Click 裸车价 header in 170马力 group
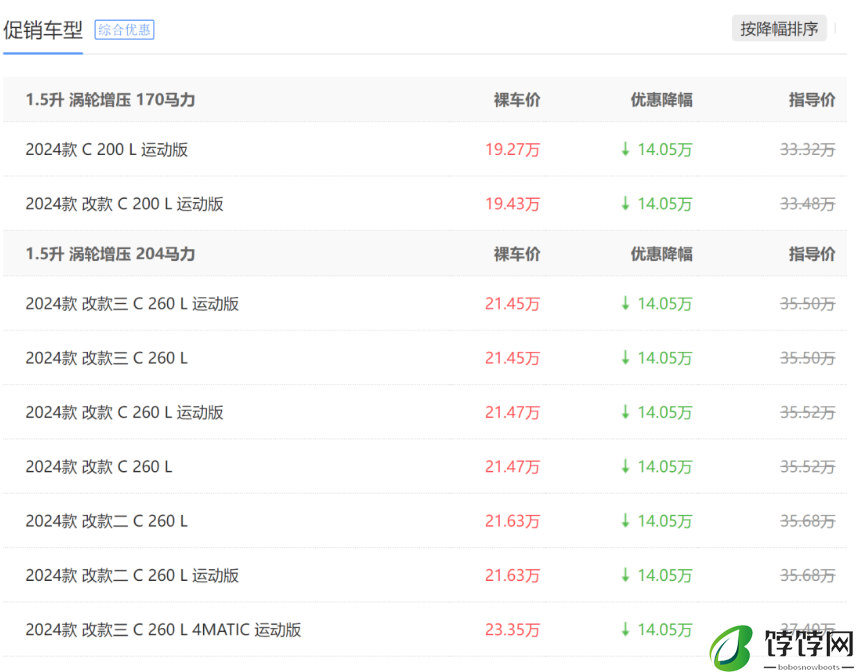 (516, 99)
